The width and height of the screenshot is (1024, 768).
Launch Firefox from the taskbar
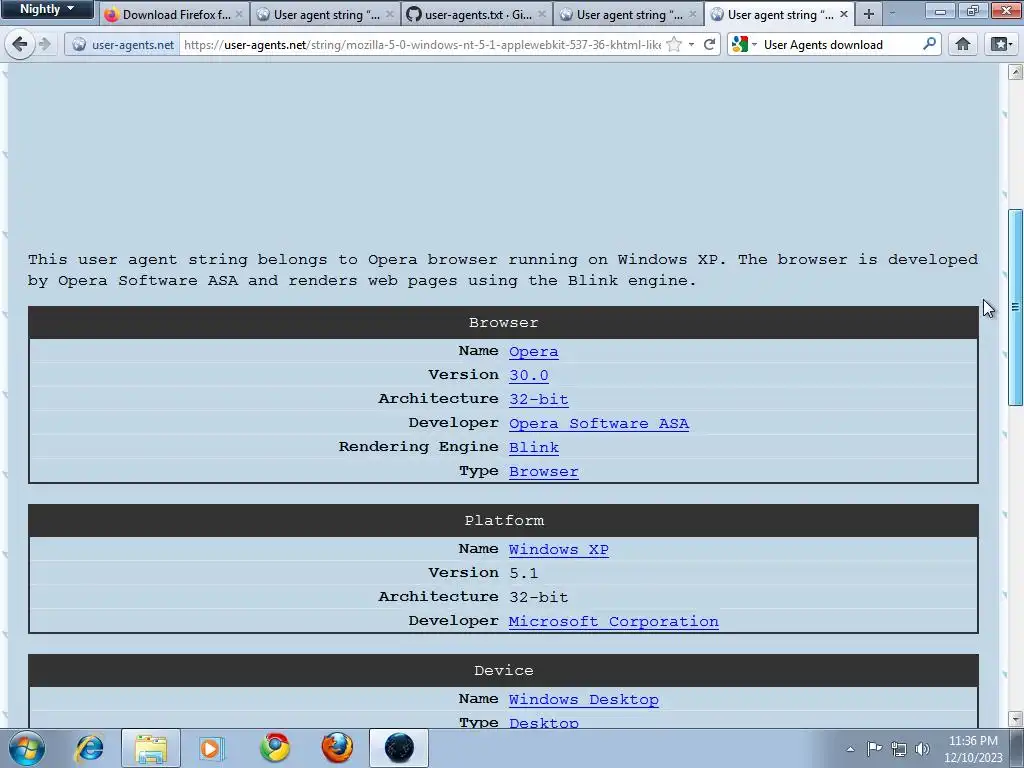click(337, 748)
